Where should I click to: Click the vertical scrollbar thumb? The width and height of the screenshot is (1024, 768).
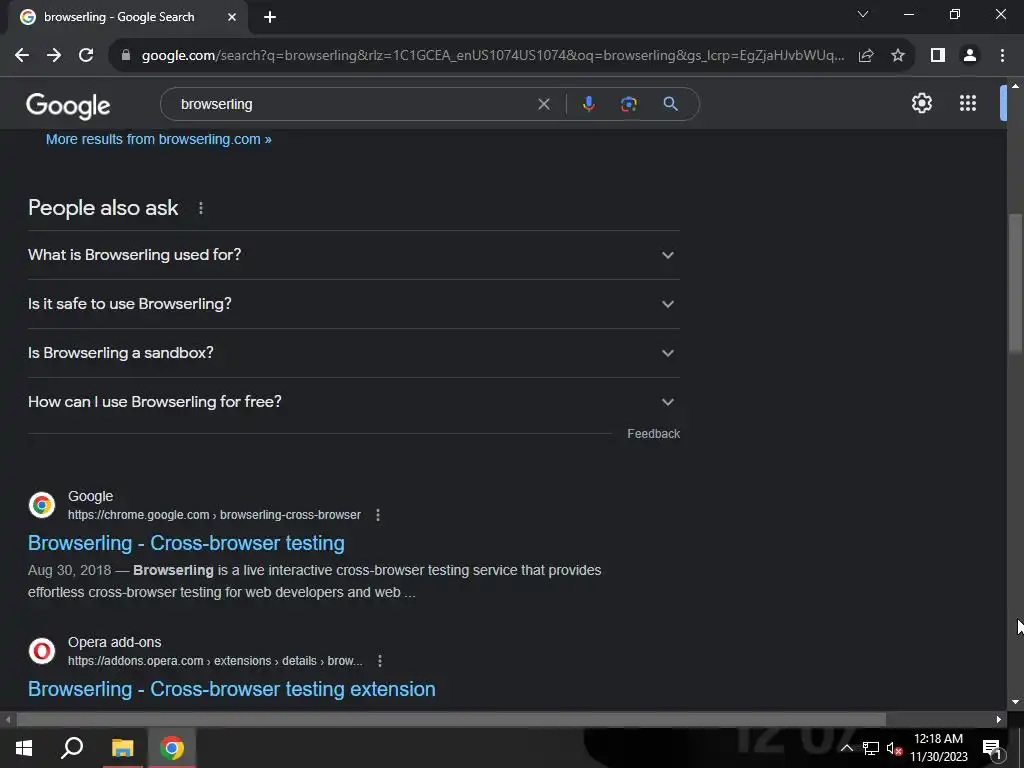click(x=1015, y=284)
